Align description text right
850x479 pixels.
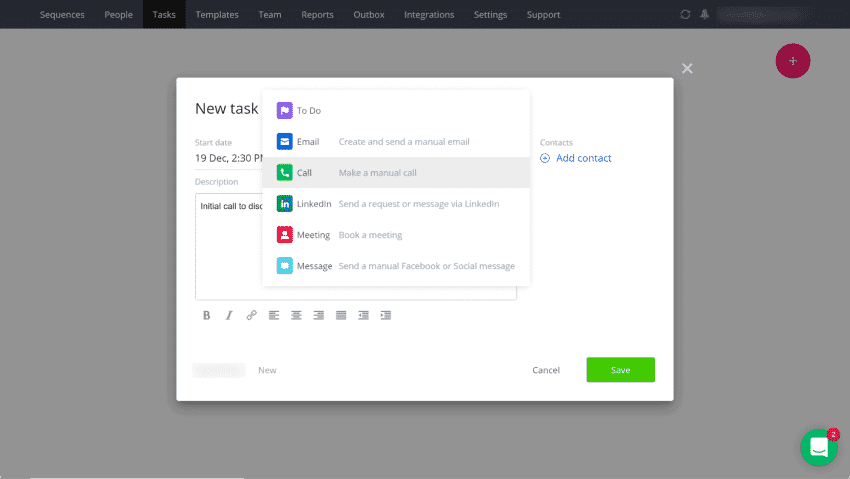(x=319, y=315)
